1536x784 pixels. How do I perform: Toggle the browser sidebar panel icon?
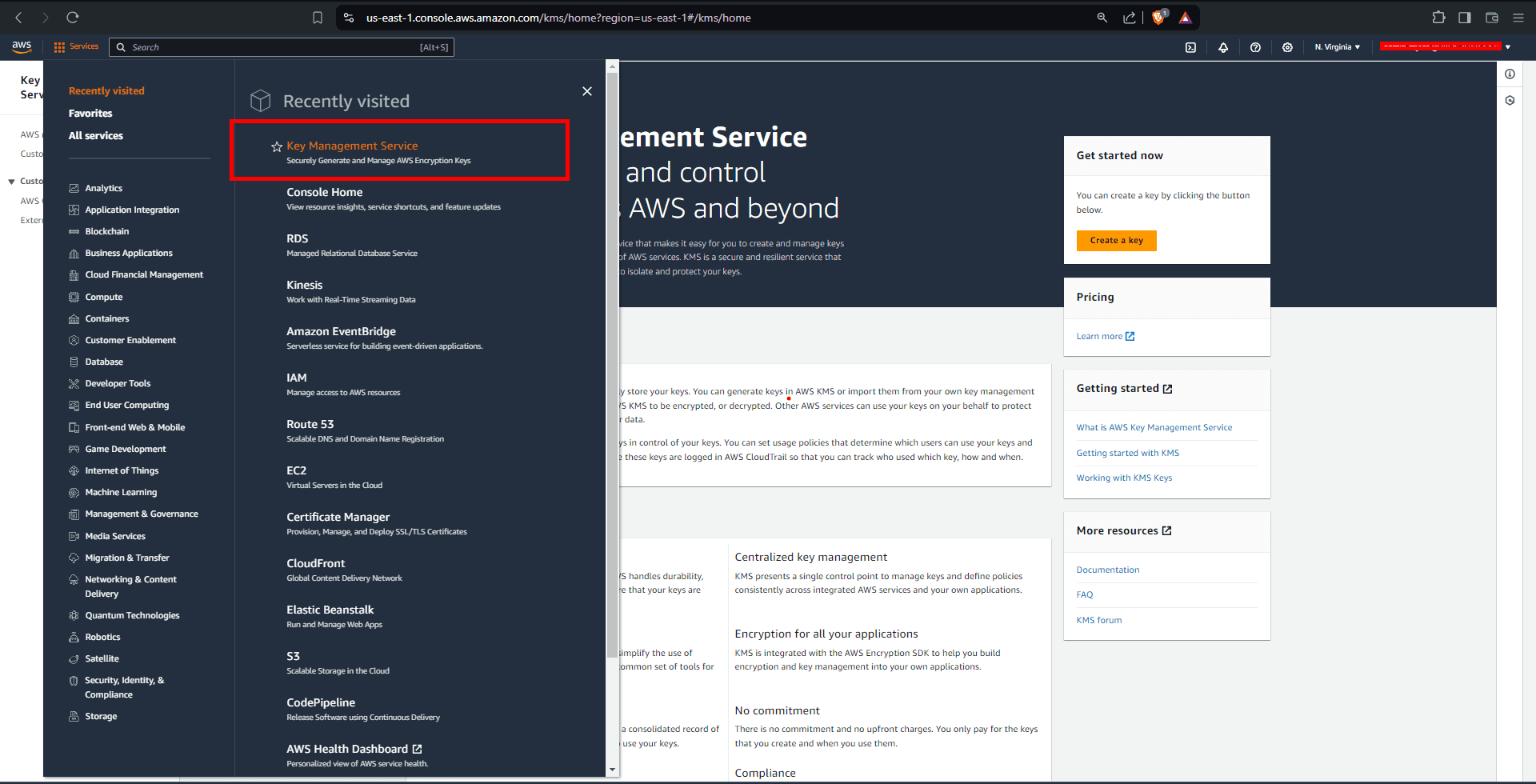1465,18
